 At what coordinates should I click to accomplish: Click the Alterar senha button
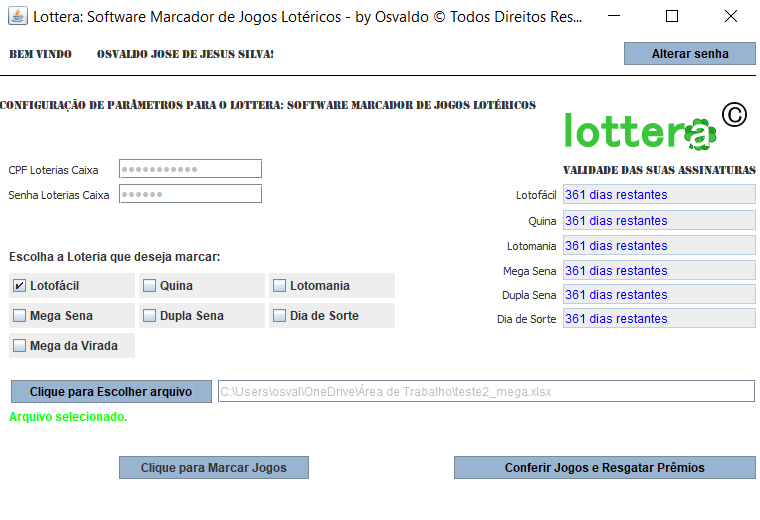(x=690, y=54)
